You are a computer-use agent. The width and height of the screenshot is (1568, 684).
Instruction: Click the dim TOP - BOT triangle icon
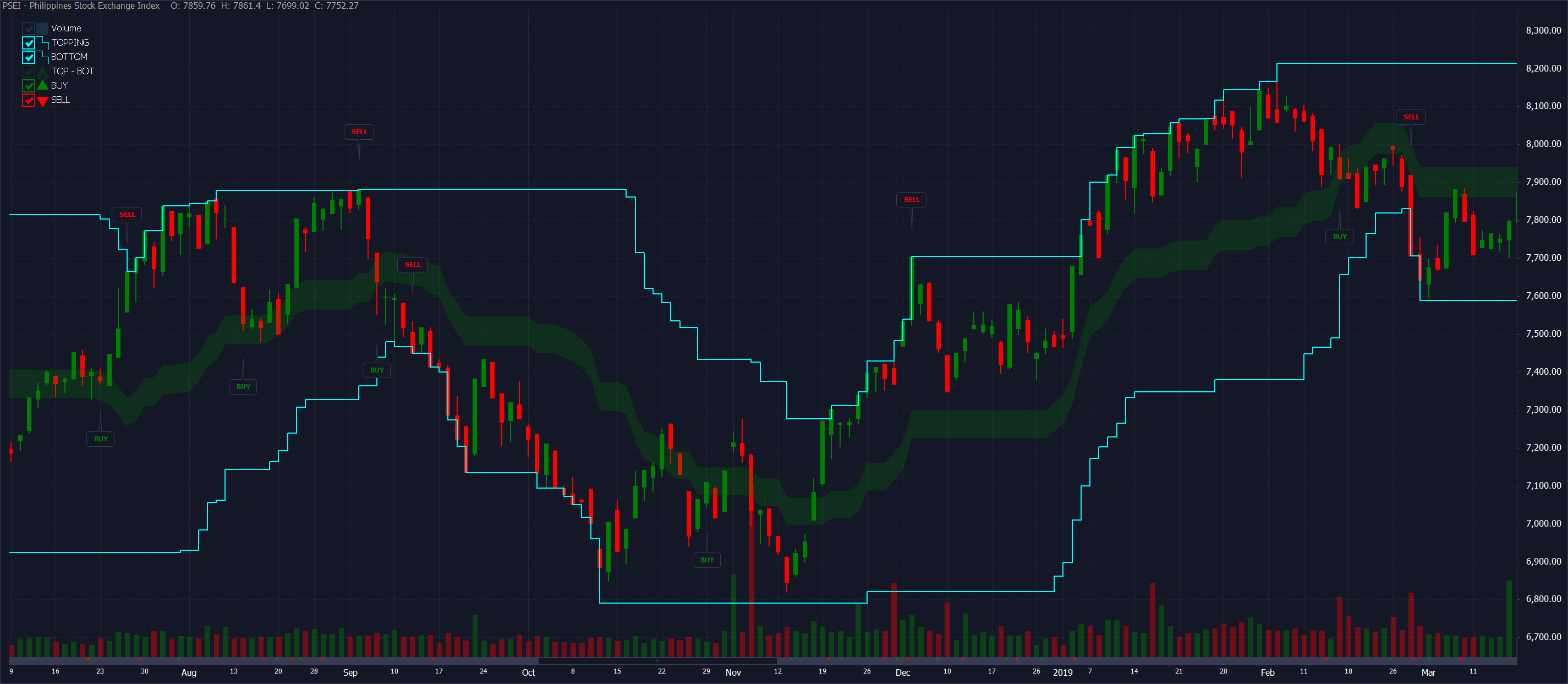point(42,72)
